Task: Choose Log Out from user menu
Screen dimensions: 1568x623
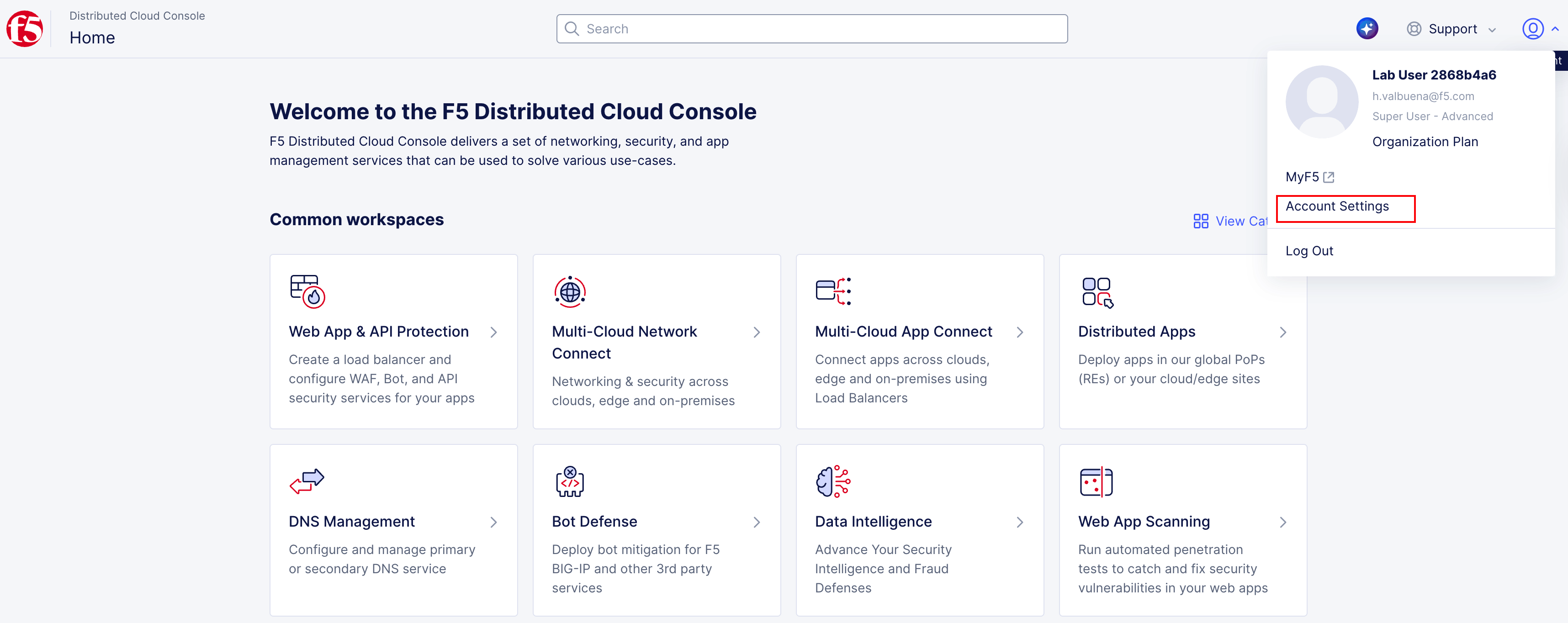Action: (x=1308, y=251)
